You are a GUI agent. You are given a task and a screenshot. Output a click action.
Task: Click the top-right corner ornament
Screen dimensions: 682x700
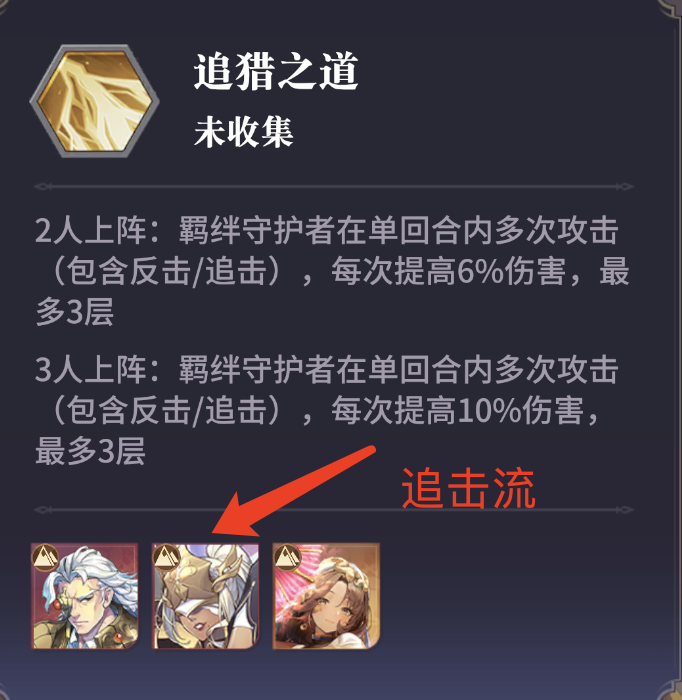pyautogui.click(x=669, y=10)
